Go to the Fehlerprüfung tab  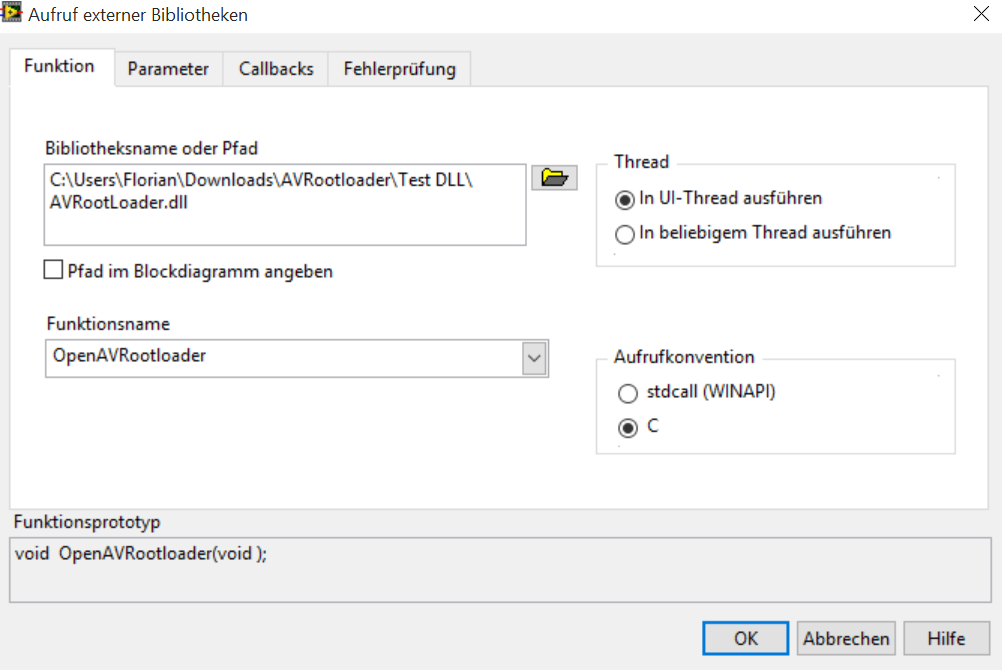point(399,69)
